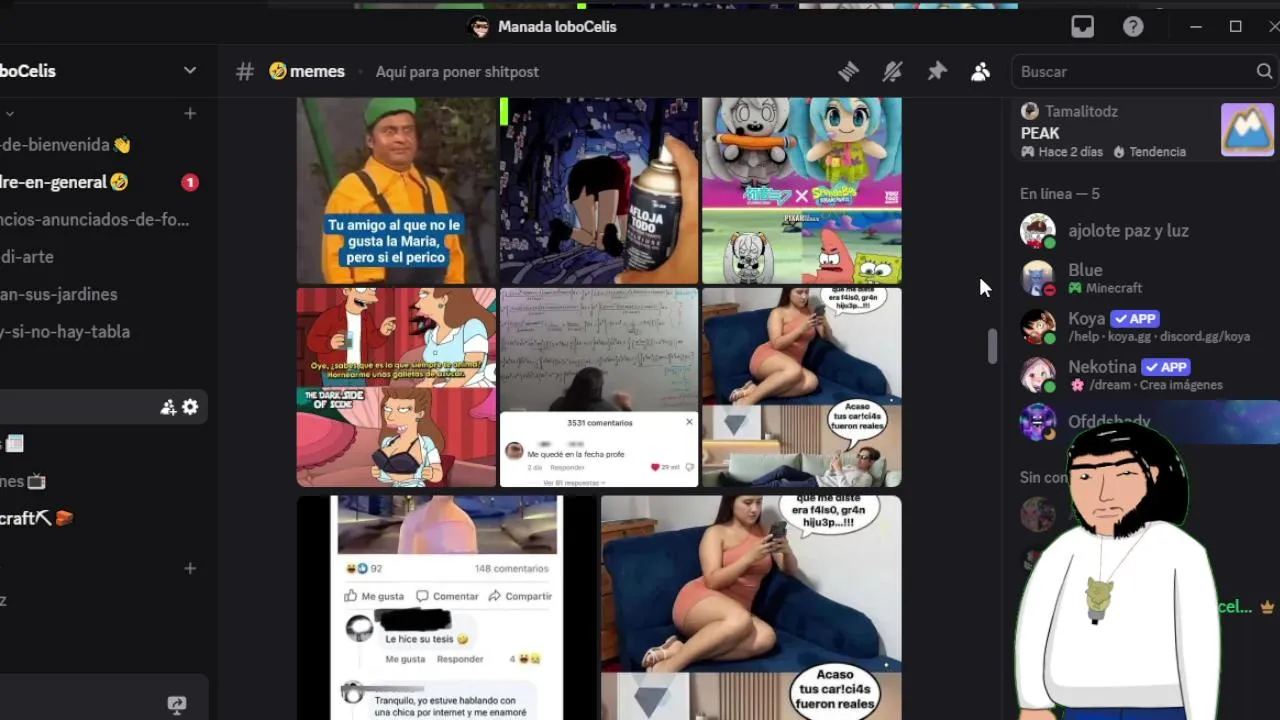
Task: Click the red unread badge on dre-en-general
Action: pos(190,182)
